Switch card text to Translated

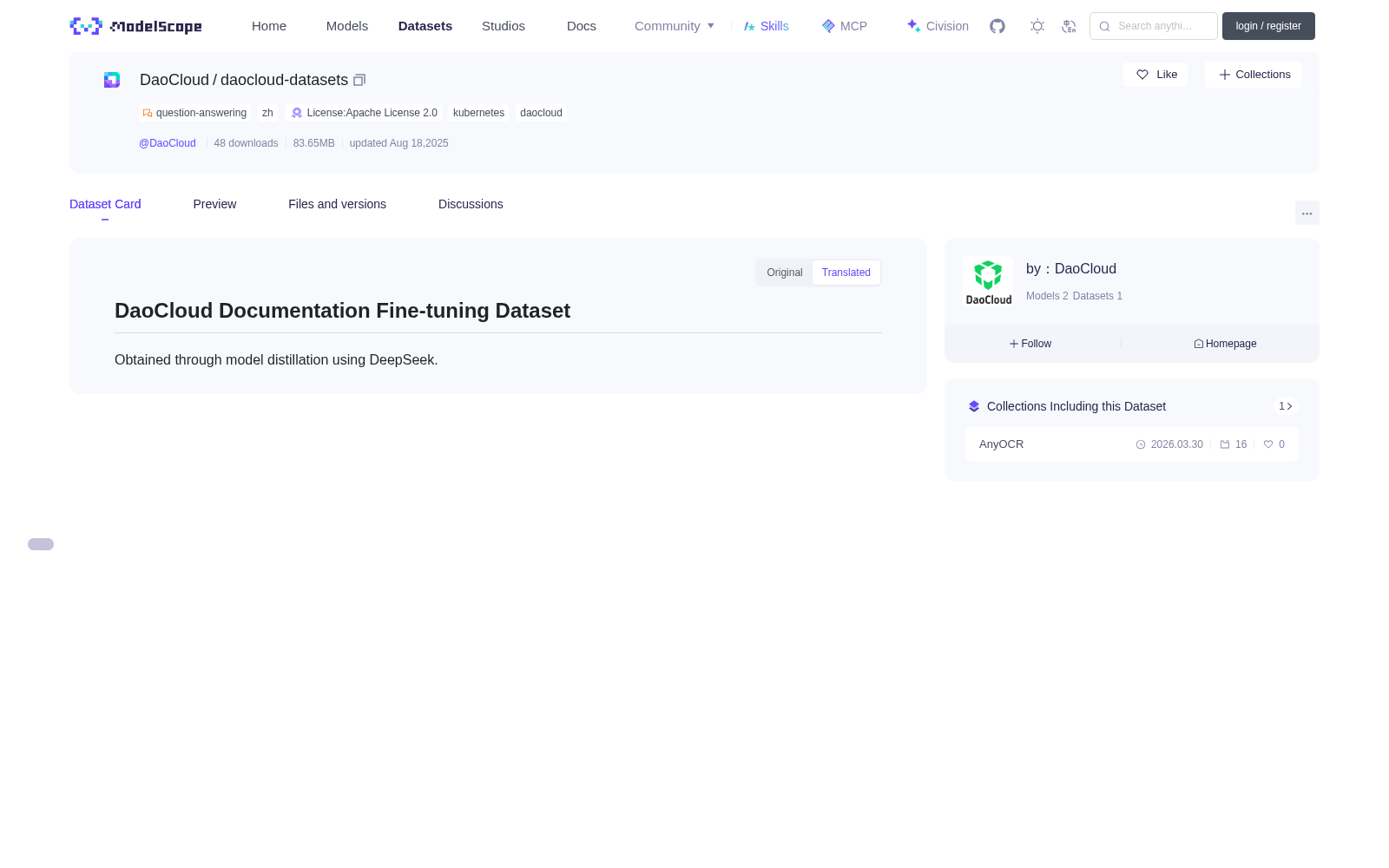tap(846, 273)
